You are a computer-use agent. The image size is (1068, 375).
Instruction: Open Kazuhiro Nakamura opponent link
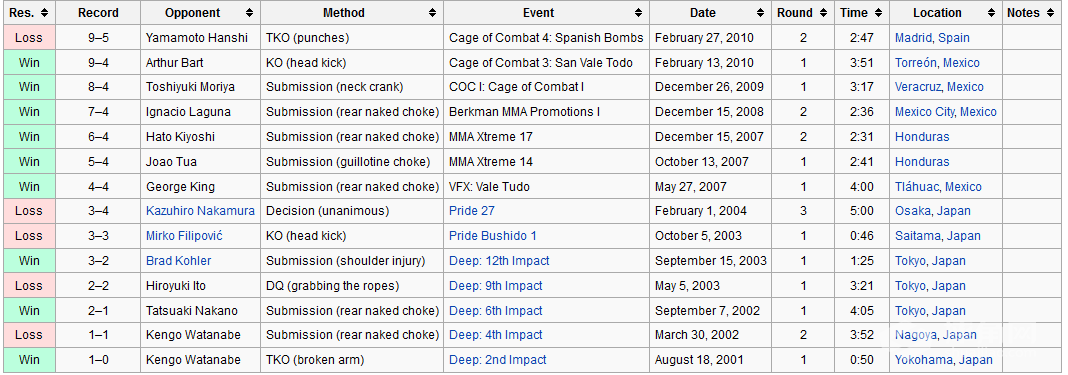click(200, 211)
